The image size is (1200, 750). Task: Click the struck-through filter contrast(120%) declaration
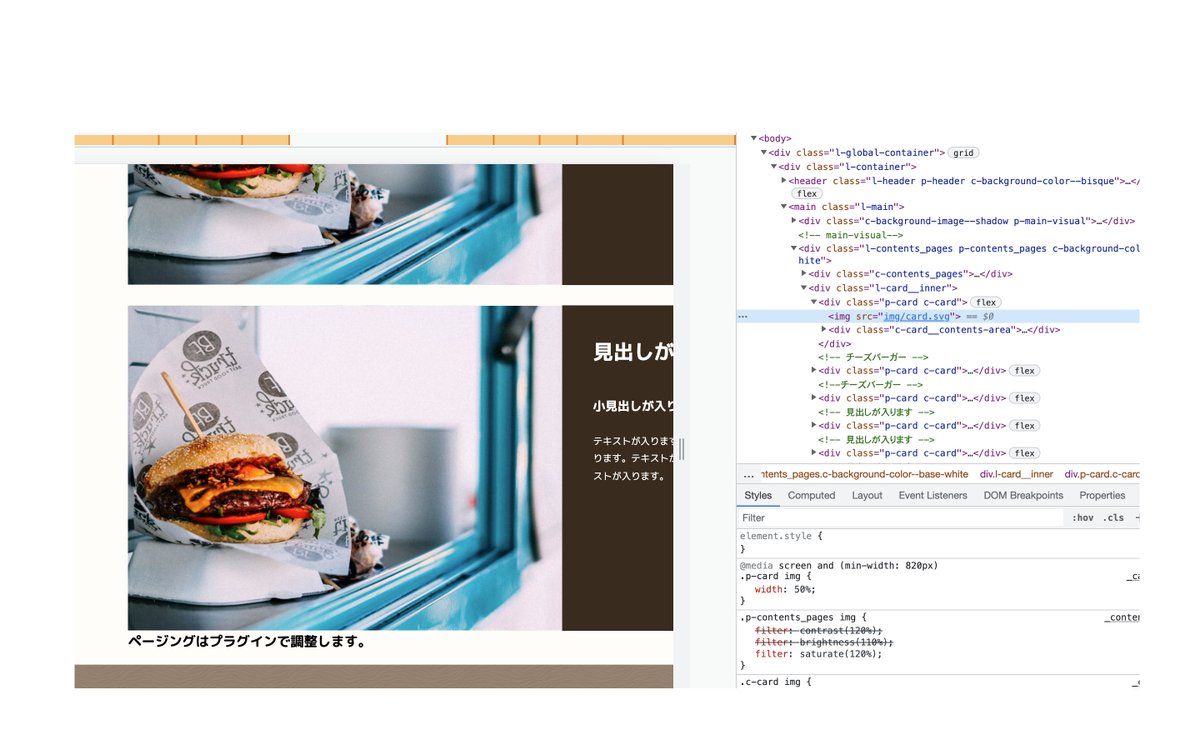click(819, 630)
